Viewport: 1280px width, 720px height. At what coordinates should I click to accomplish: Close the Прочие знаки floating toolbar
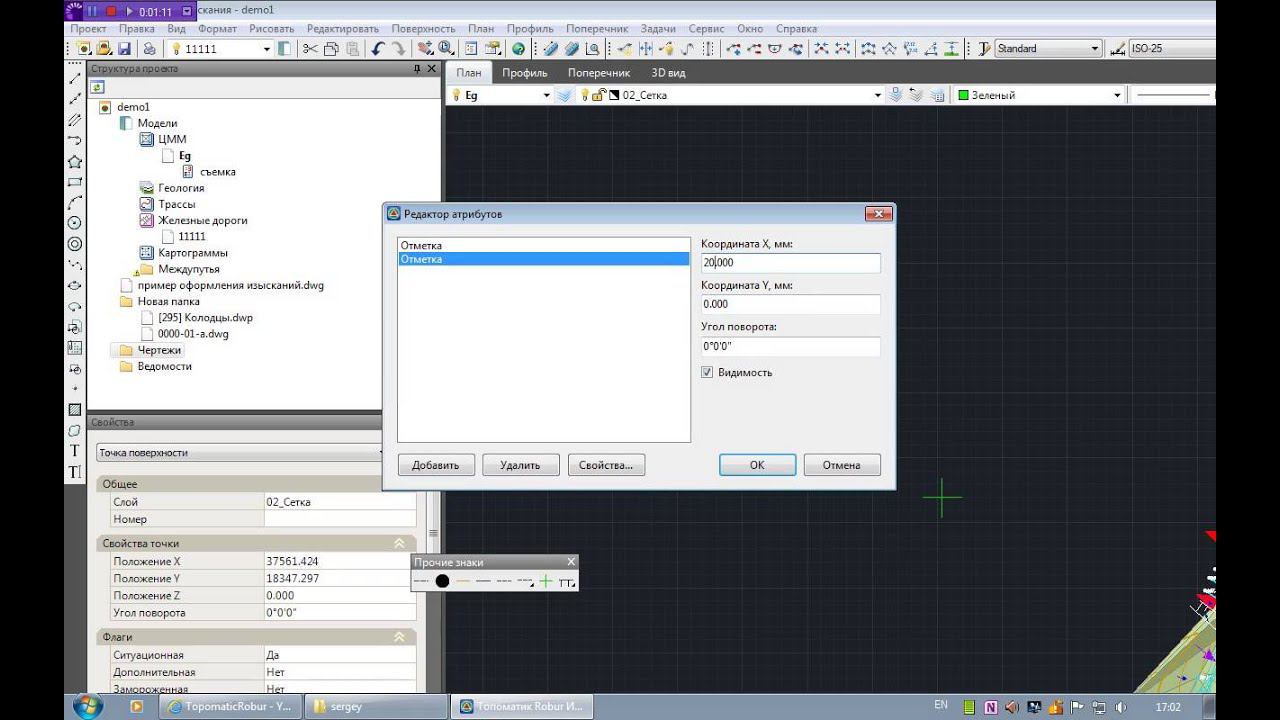pyautogui.click(x=571, y=562)
